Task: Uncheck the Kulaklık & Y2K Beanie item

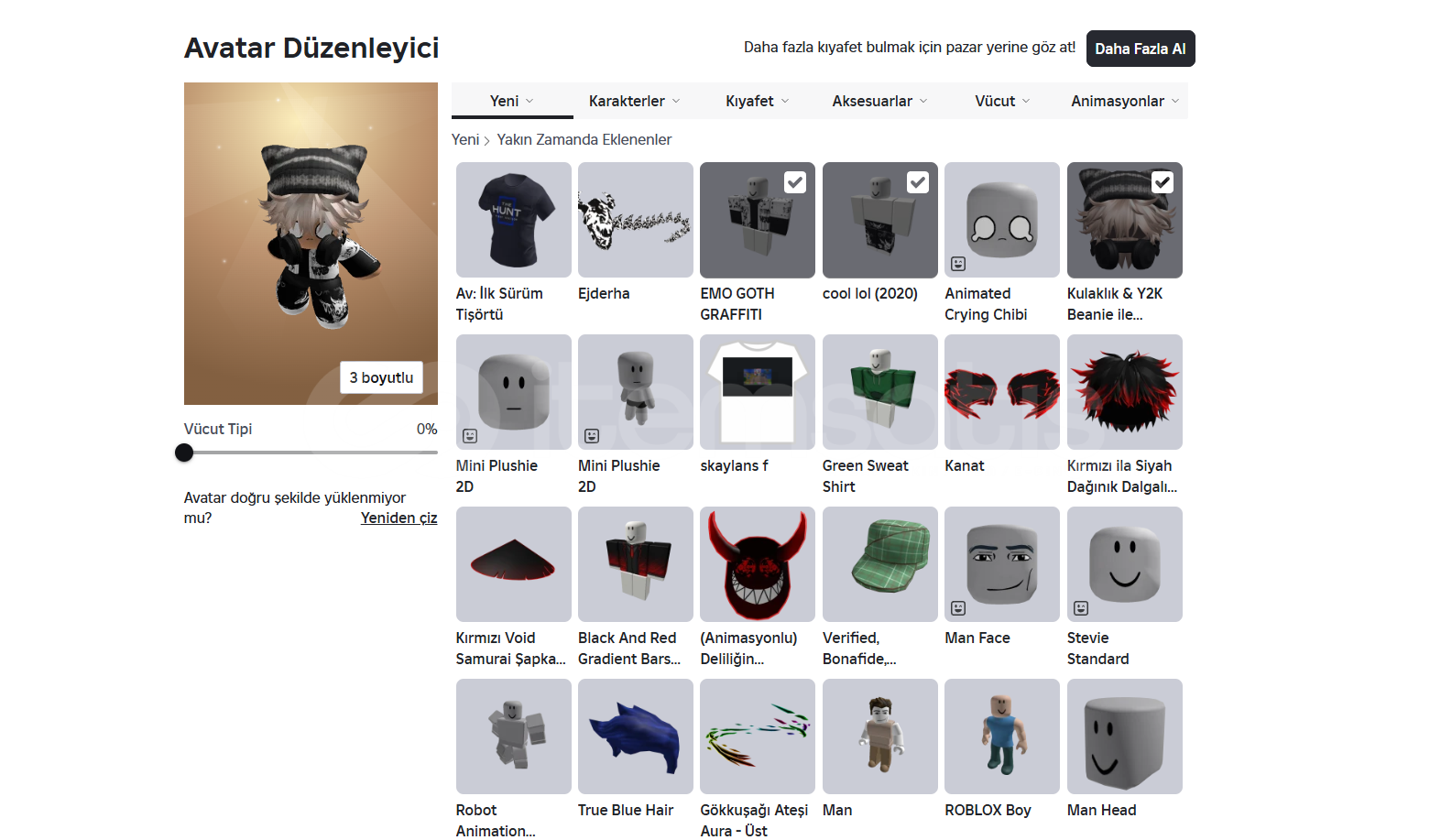Action: click(x=1163, y=182)
